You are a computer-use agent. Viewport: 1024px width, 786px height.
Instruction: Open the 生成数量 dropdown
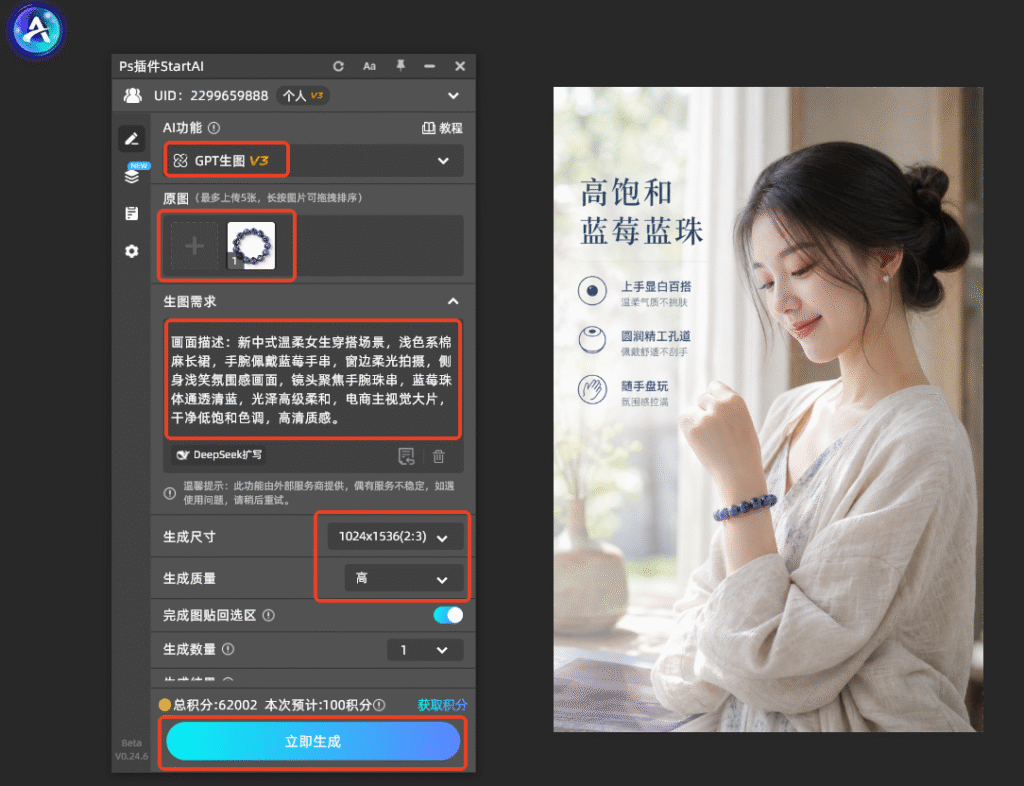[425, 650]
